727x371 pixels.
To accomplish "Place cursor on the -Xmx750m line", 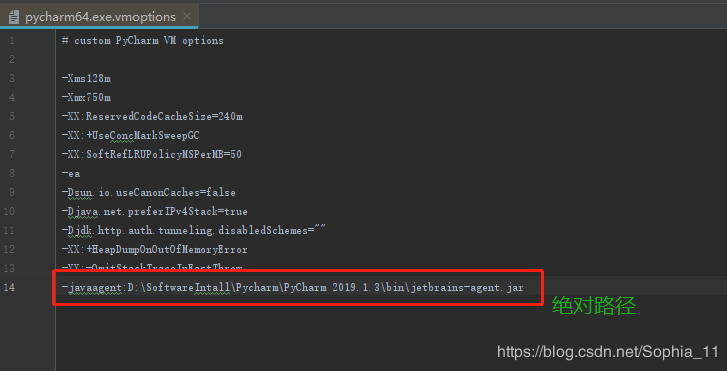I will (86, 97).
